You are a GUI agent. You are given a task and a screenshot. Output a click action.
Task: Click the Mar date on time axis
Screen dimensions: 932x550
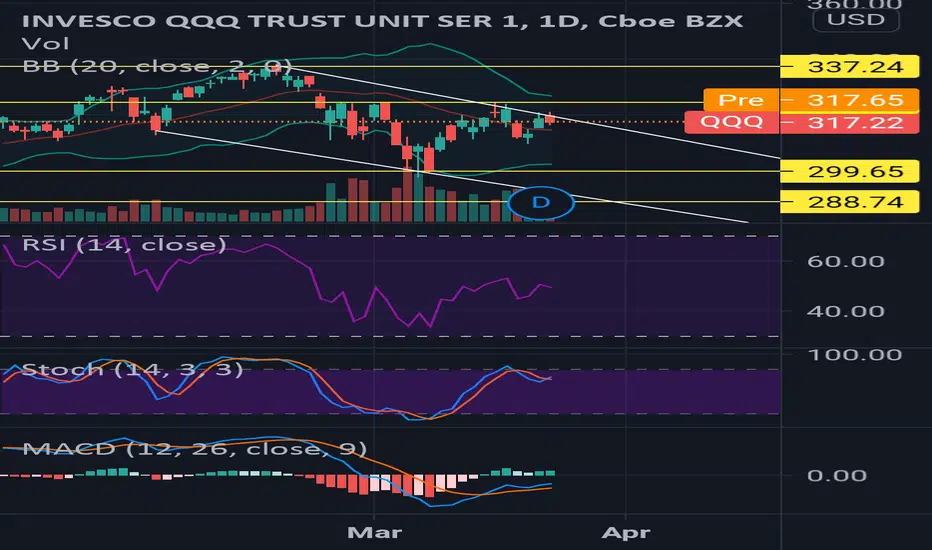(374, 532)
